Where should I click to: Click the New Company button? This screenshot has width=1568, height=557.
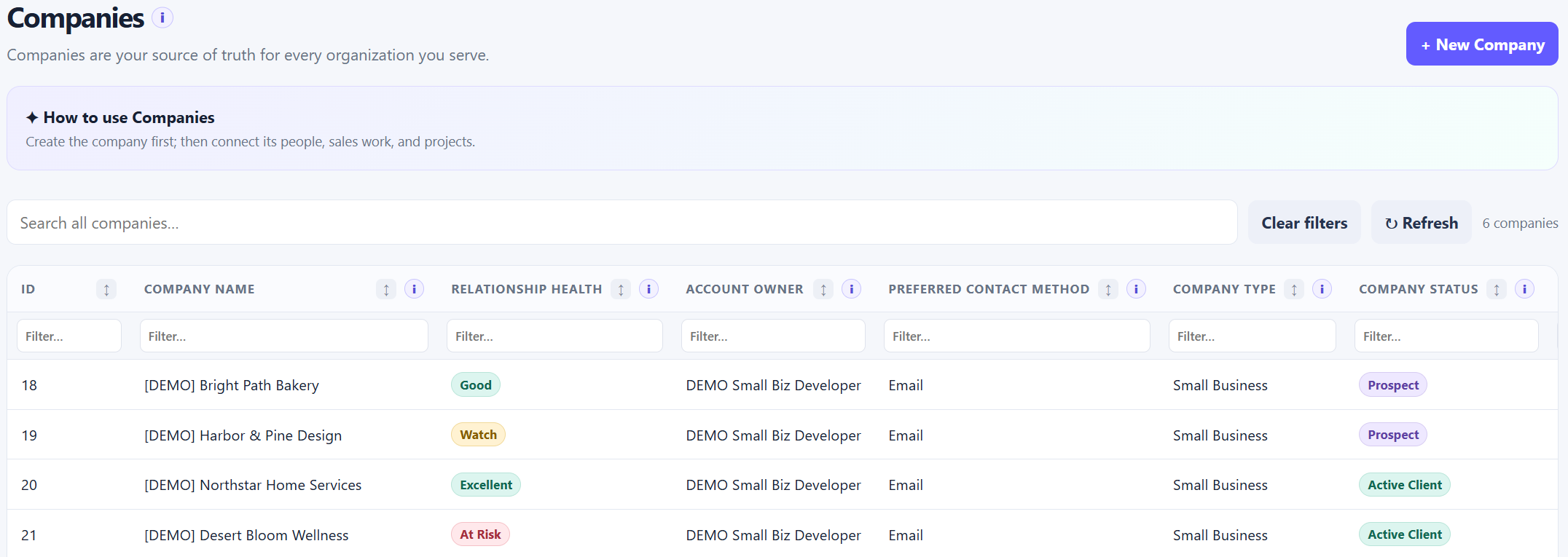1482,44
